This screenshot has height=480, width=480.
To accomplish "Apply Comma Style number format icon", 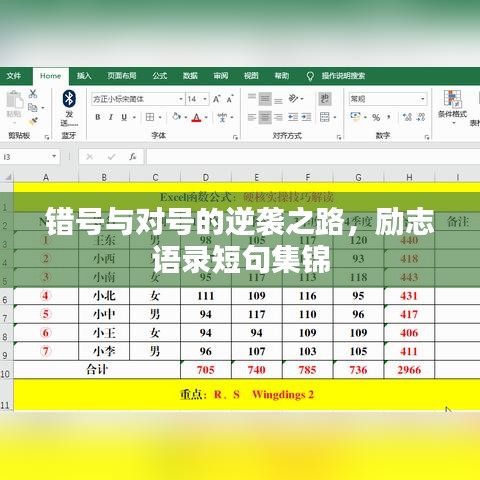I will (x=389, y=117).
